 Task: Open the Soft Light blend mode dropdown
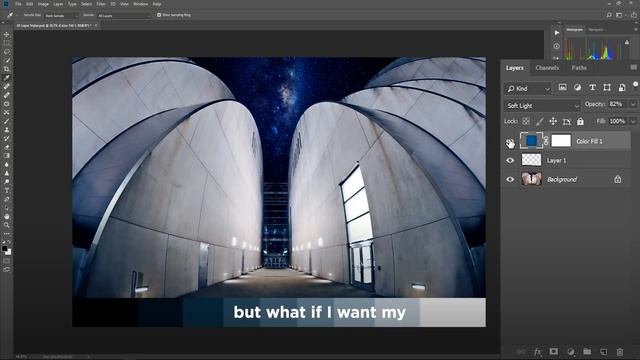542,106
